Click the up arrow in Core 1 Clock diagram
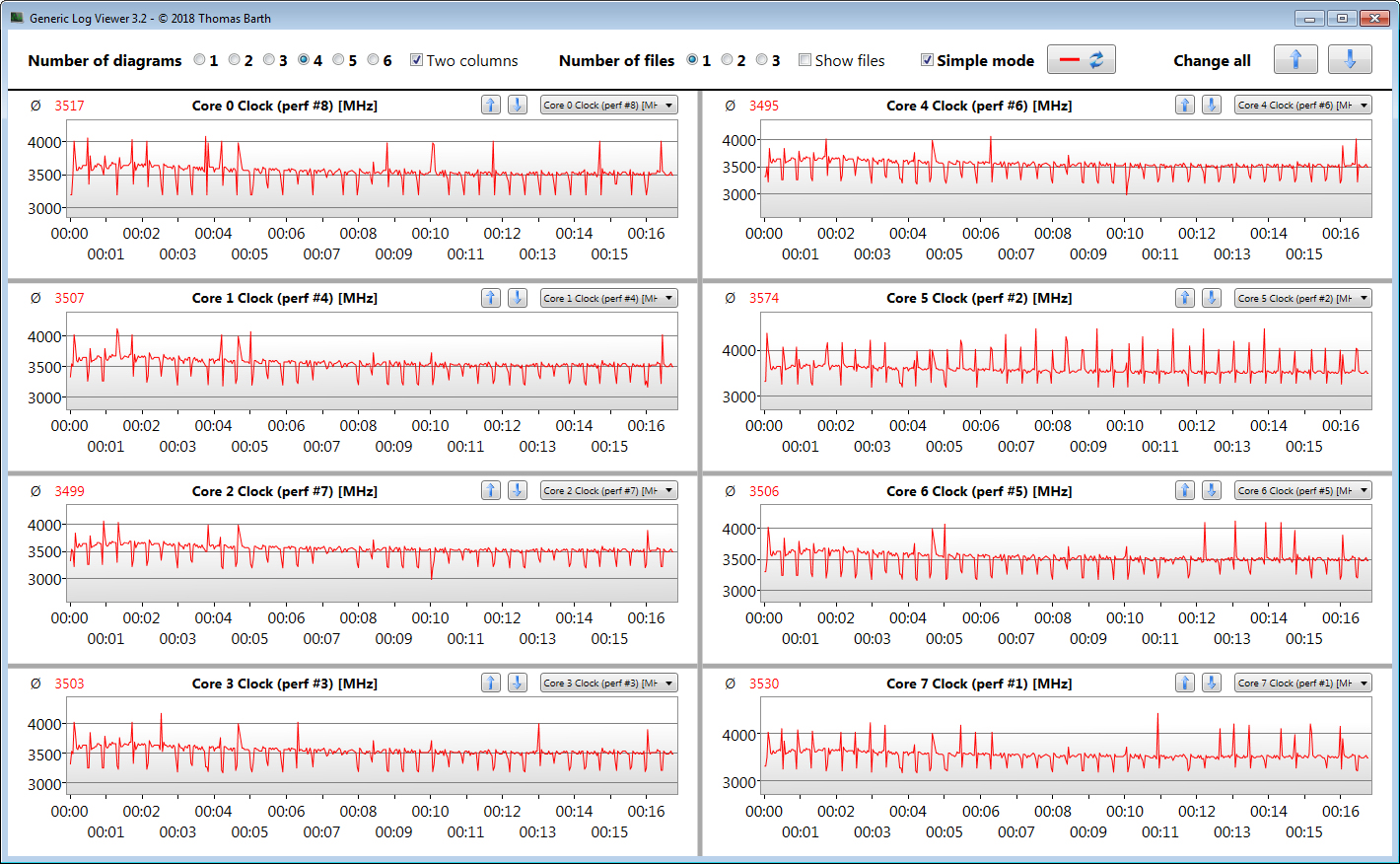This screenshot has width=1400, height=864. click(x=491, y=297)
